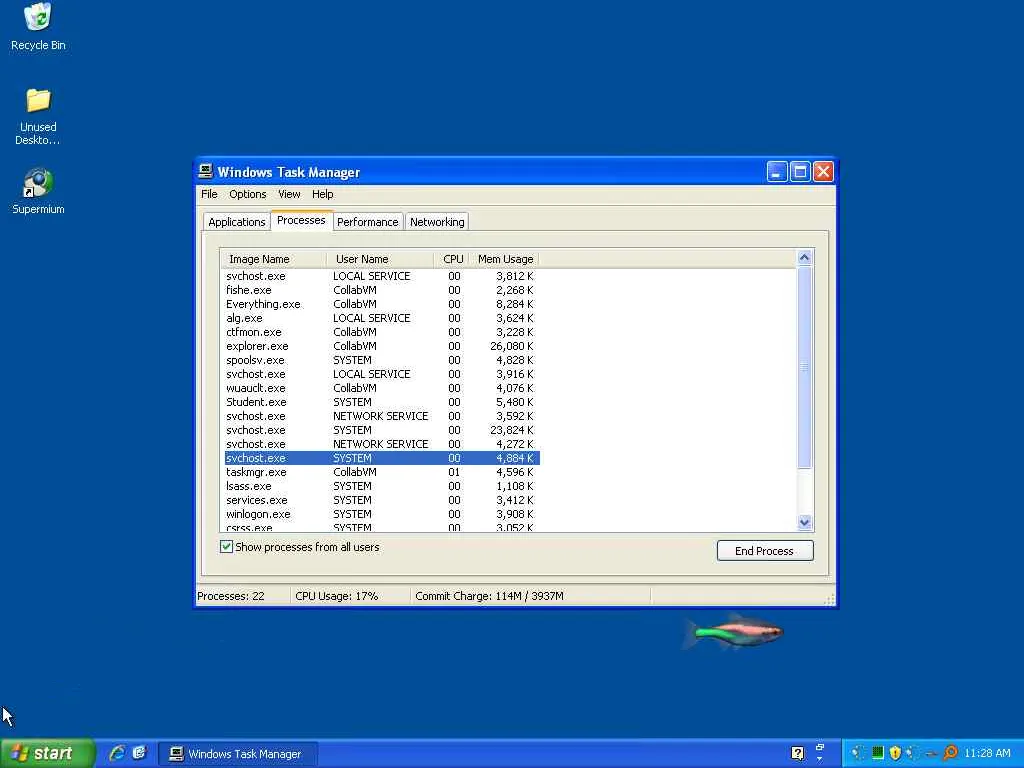Click the Windows Task Manager taskbar button
Viewport: 1024px width, 768px height.
point(238,754)
